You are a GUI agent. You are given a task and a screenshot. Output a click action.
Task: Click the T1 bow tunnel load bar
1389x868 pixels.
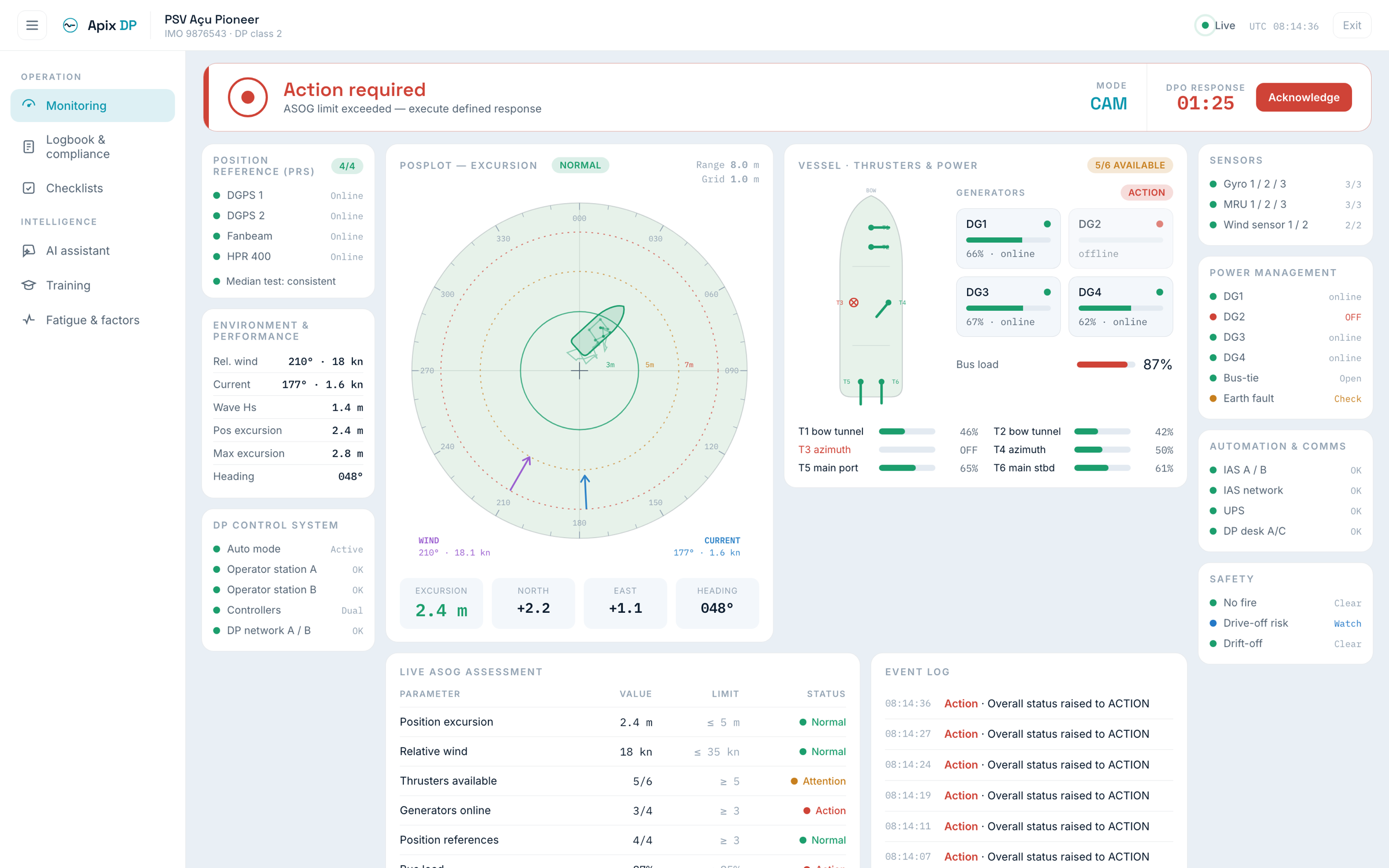click(906, 432)
